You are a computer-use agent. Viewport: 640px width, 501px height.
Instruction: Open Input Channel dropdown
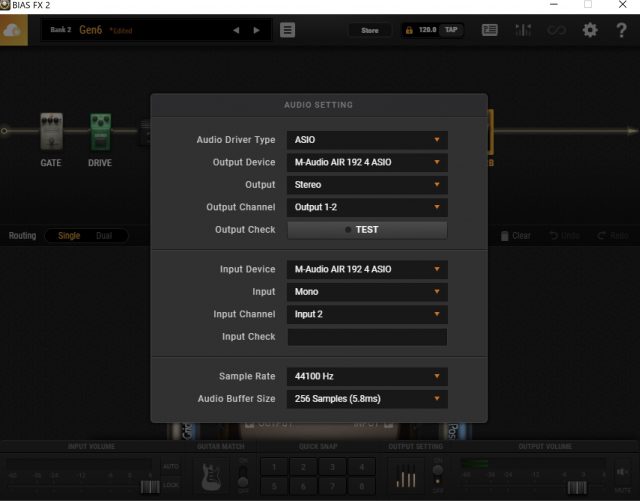[367, 314]
